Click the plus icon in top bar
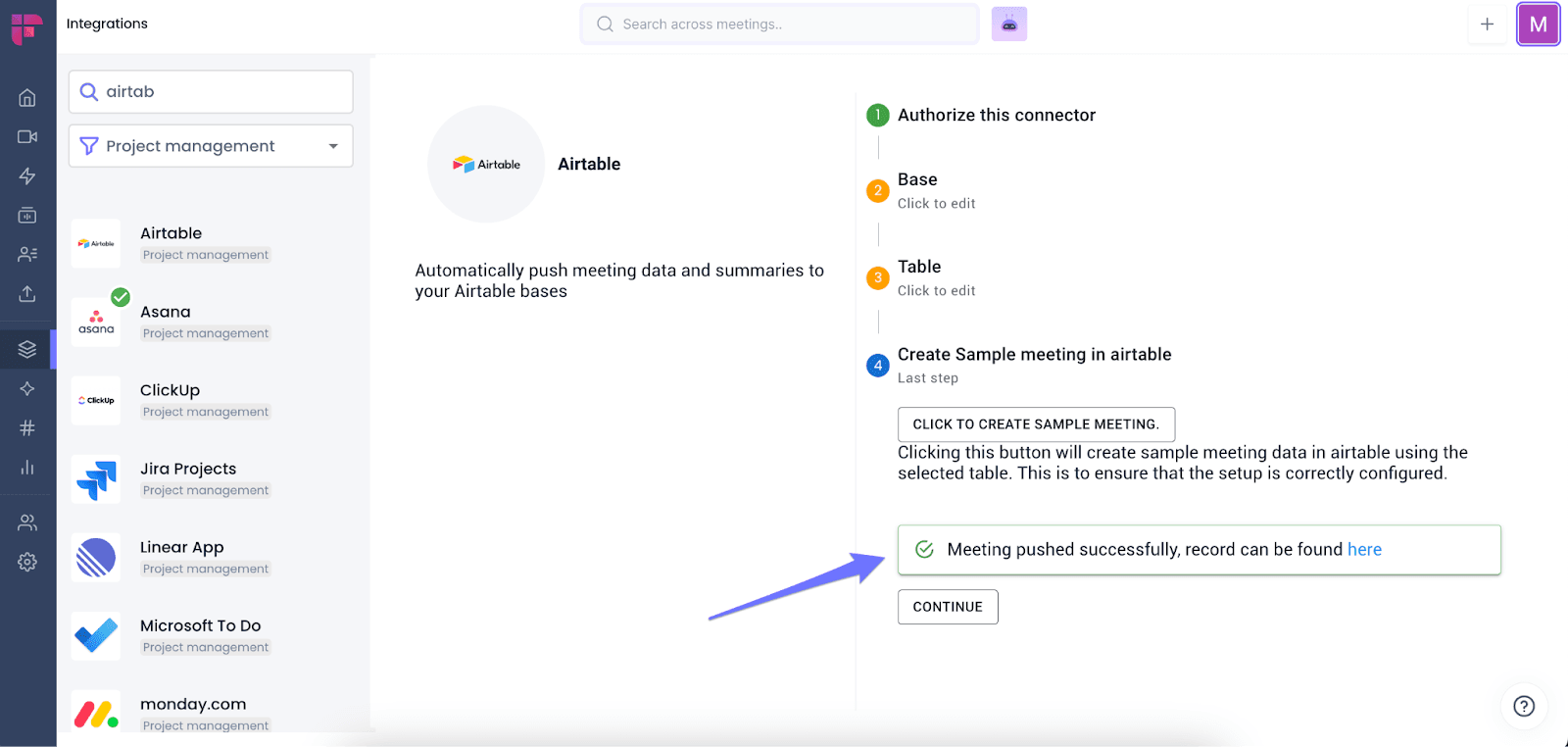This screenshot has height=747, width=1568. 1487,24
